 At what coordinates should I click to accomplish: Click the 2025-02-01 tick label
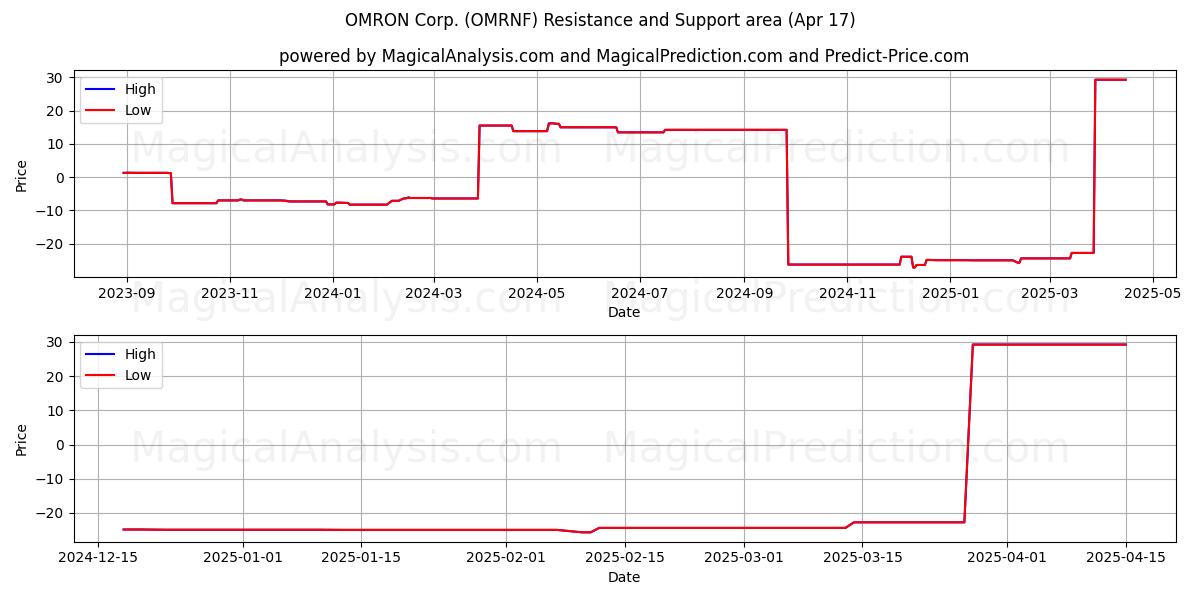coord(506,558)
